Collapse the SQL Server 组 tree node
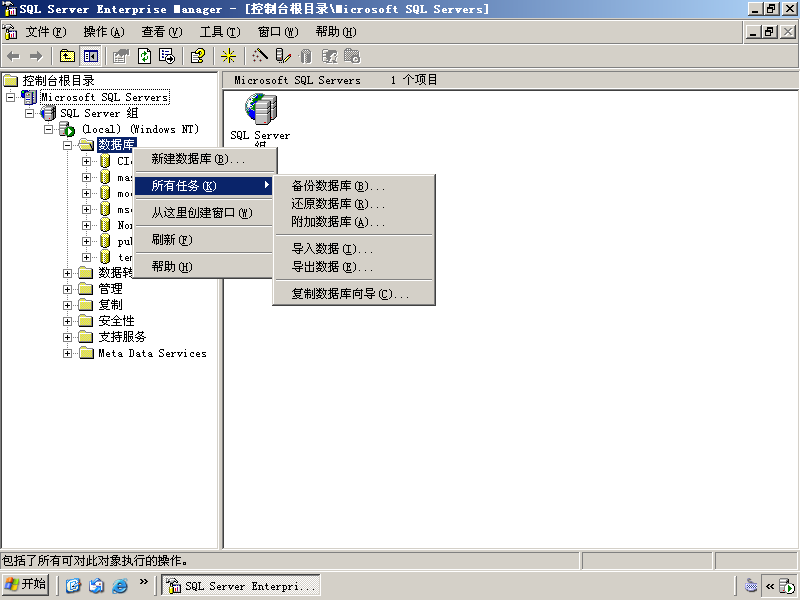 coord(30,113)
